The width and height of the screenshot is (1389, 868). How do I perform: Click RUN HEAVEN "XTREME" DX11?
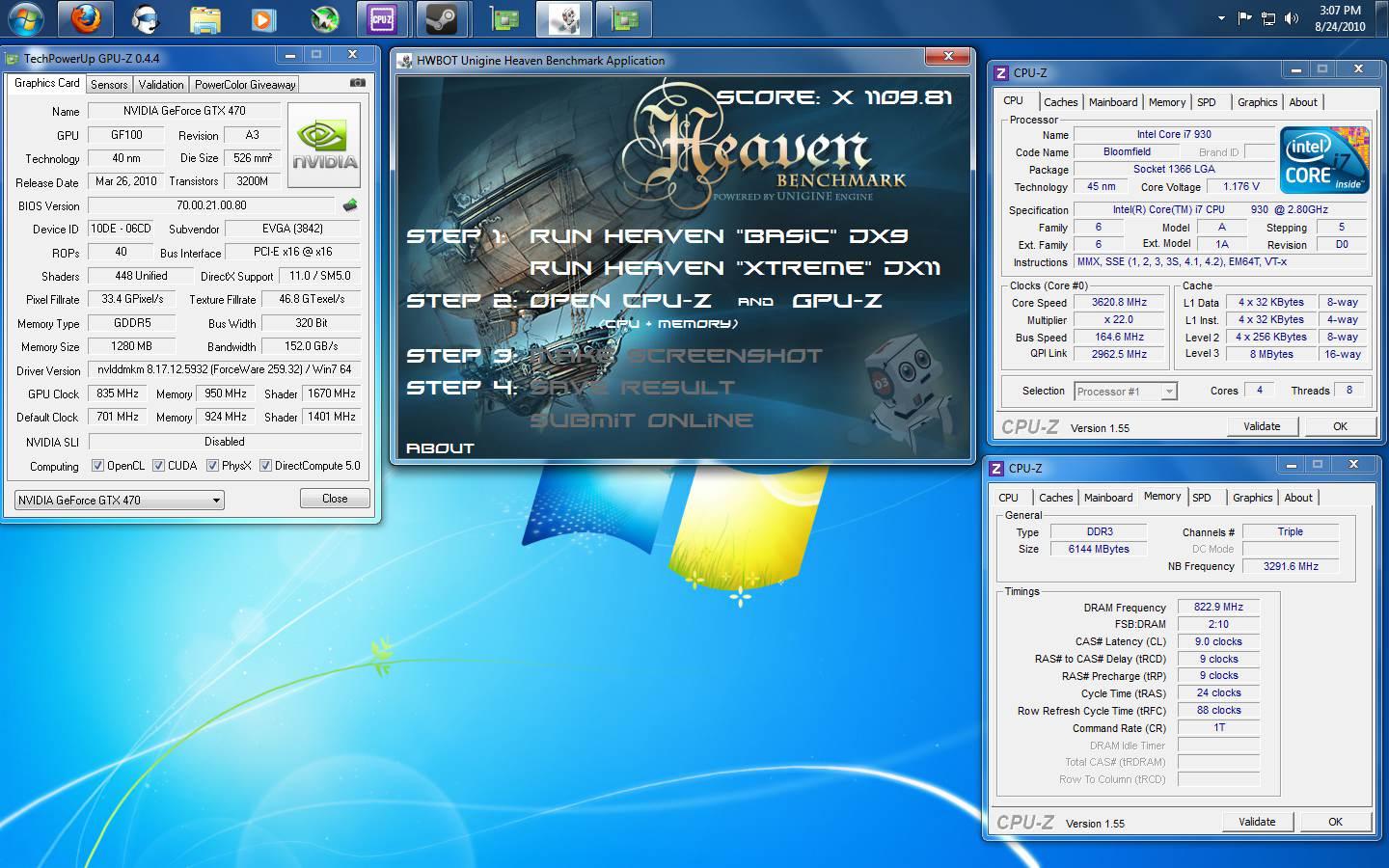pos(735,268)
